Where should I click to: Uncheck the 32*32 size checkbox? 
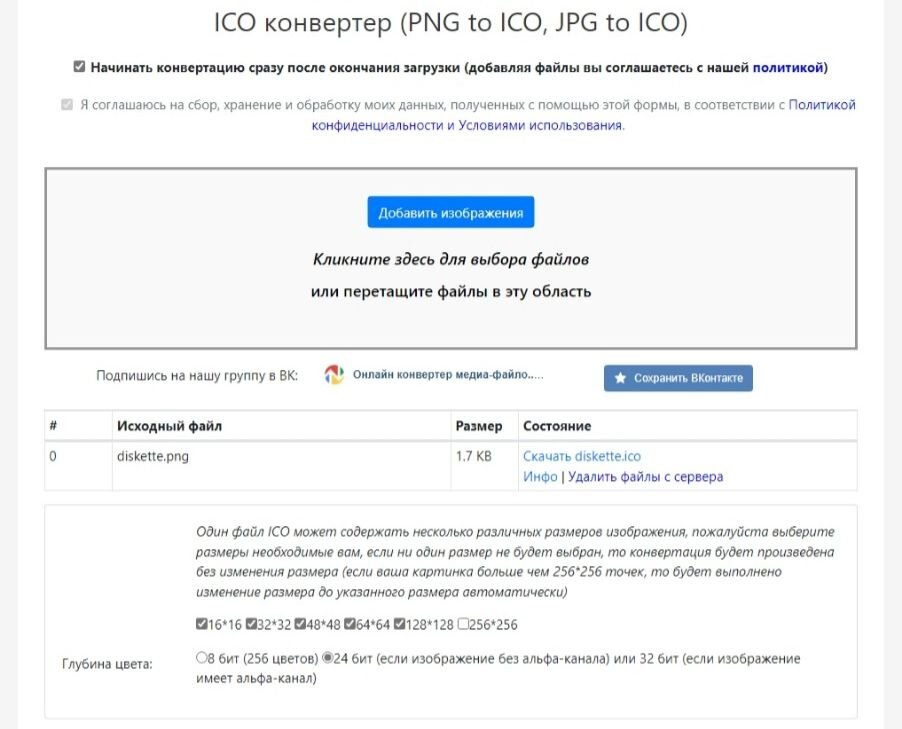click(x=251, y=624)
